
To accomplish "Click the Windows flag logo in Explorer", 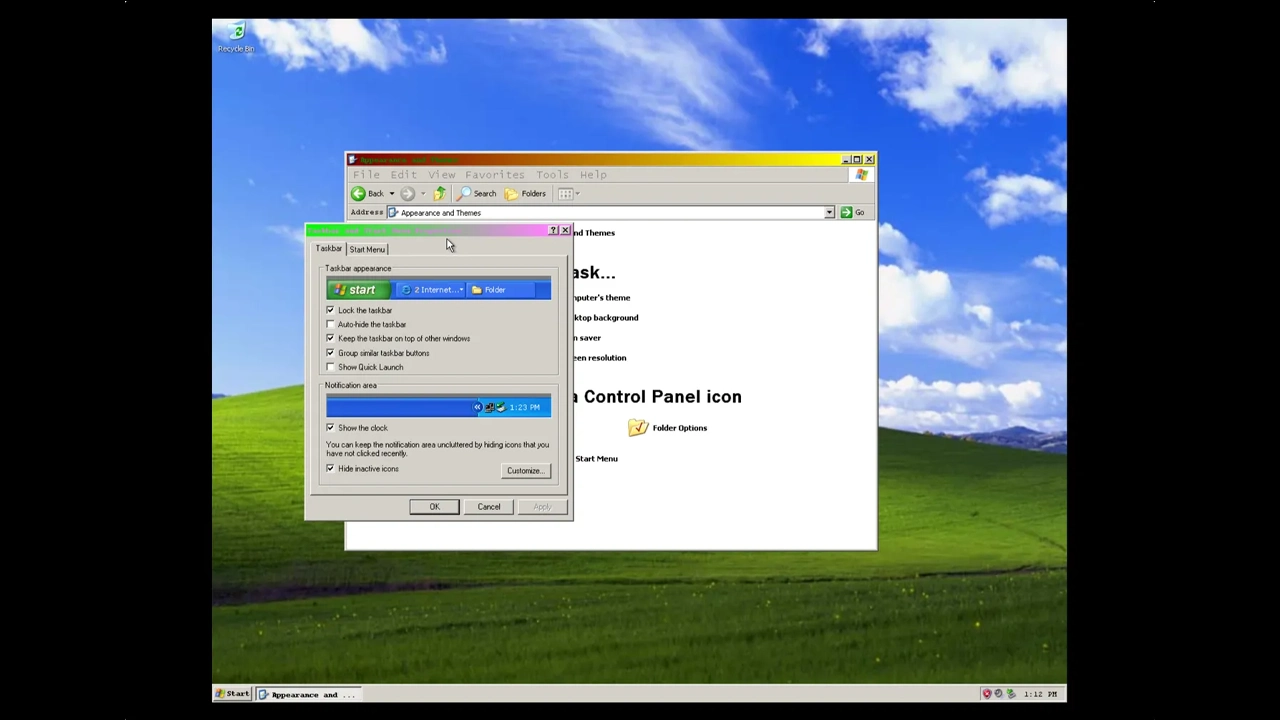I will tap(861, 175).
